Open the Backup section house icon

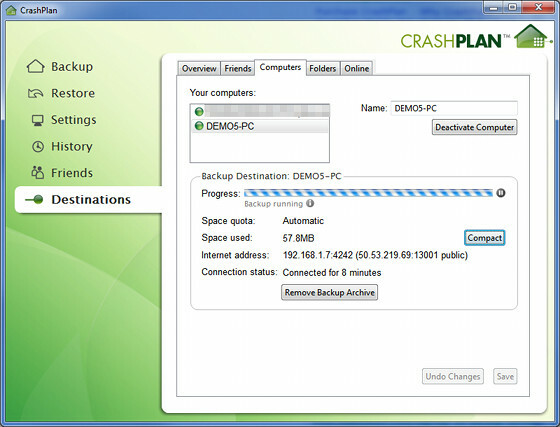(x=35, y=66)
